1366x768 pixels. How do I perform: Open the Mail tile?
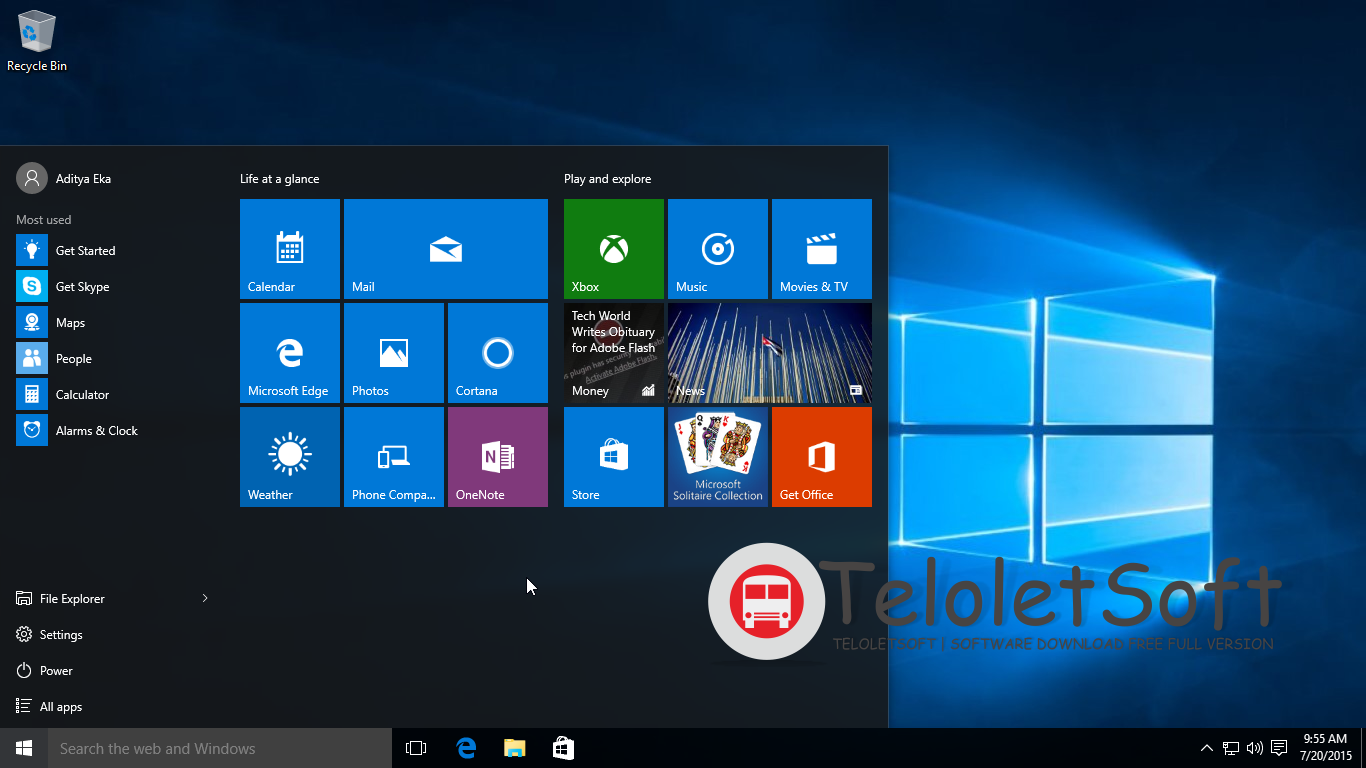click(446, 249)
